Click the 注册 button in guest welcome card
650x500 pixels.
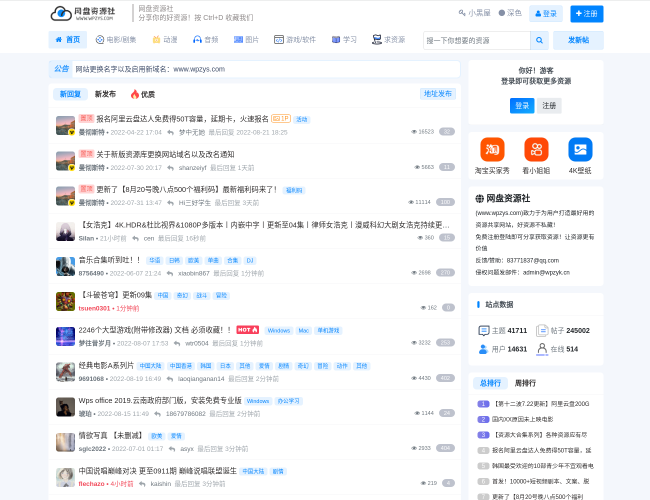[549, 106]
